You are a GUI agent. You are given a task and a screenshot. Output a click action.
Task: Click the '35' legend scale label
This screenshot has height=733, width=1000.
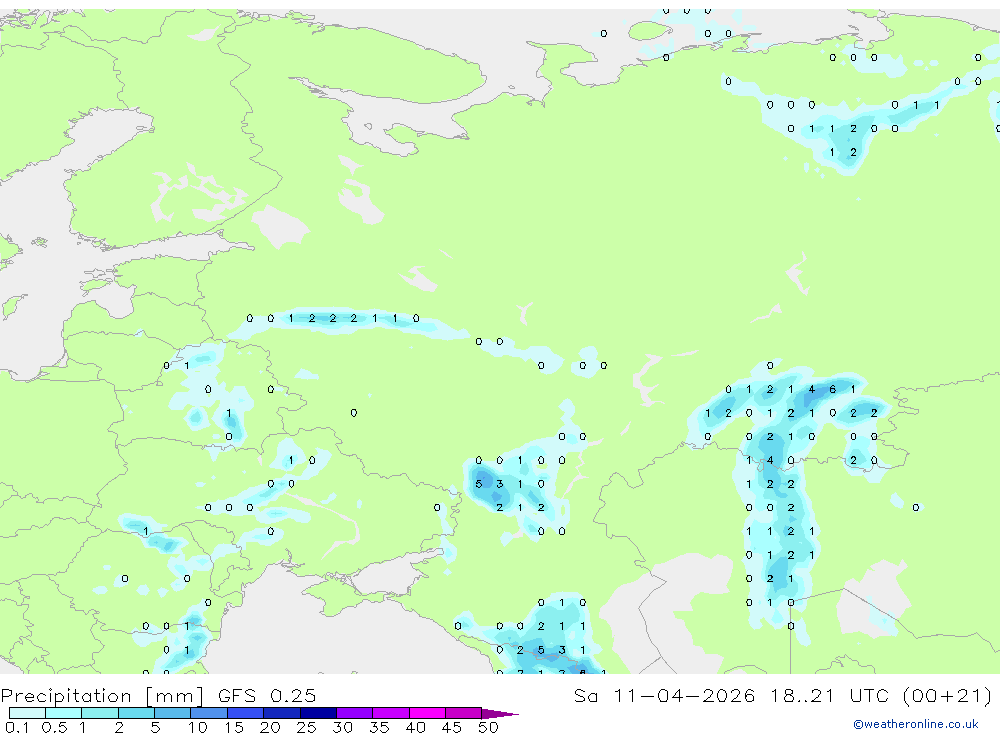pos(379,727)
